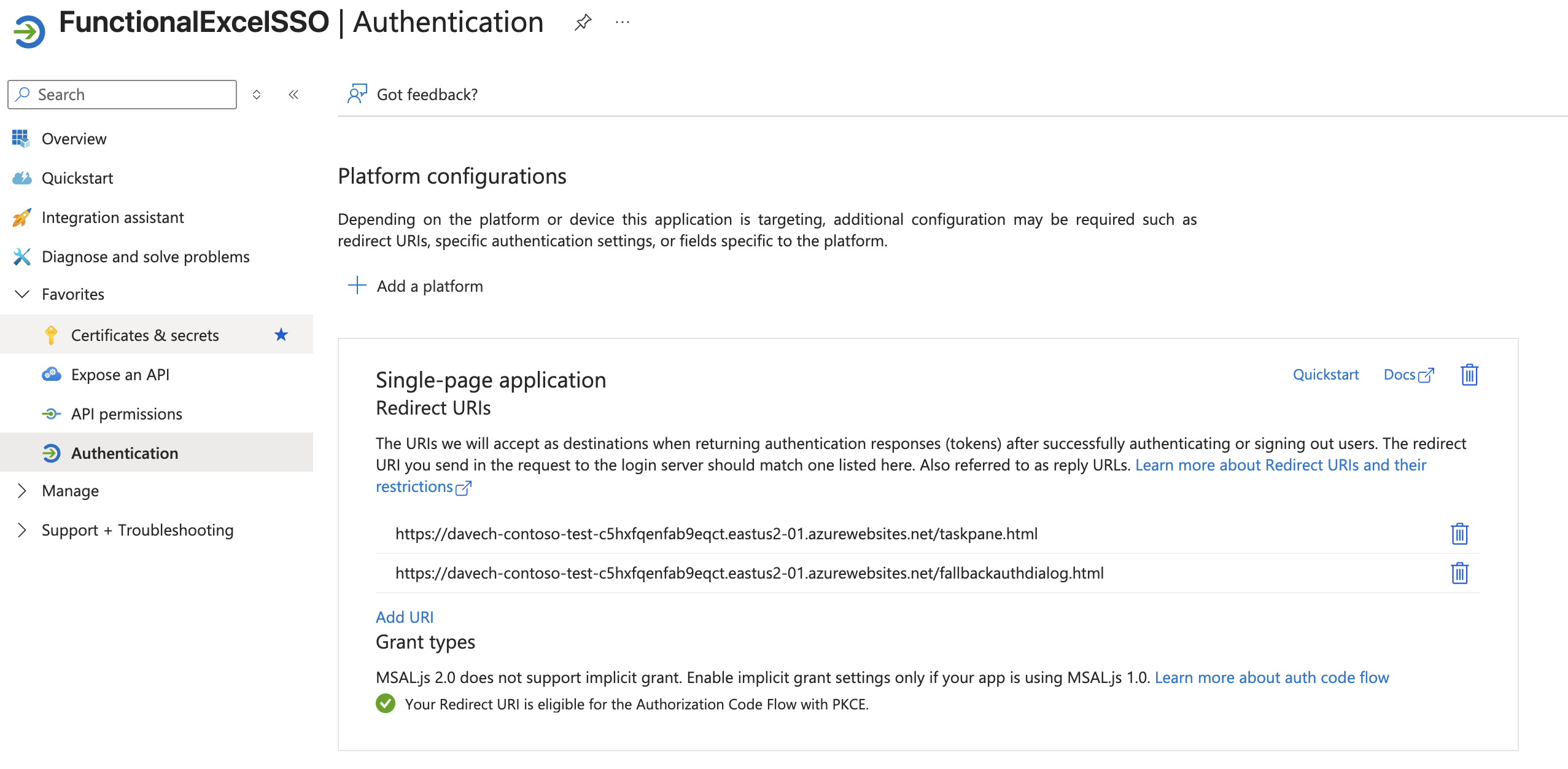
Task: Click the FunctionalExcelSSO | Authentication page title
Action: coord(301,23)
